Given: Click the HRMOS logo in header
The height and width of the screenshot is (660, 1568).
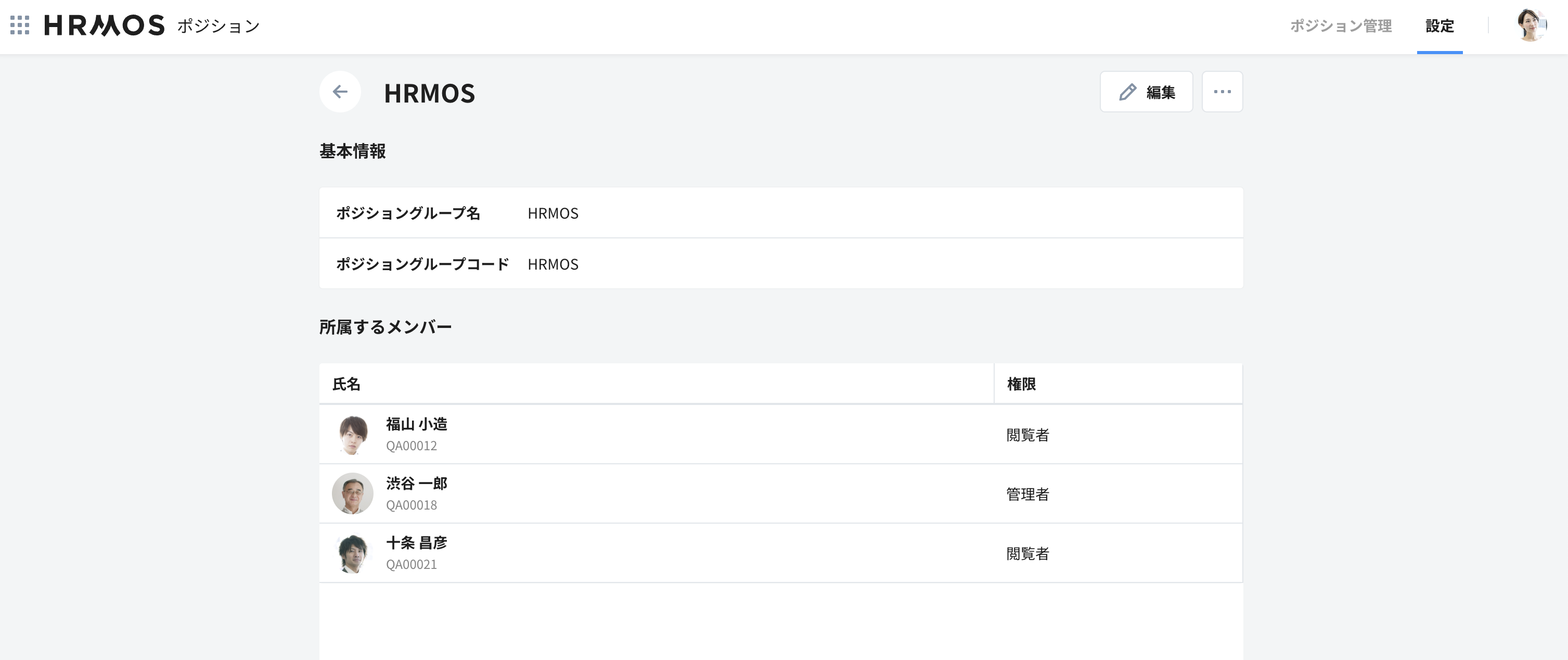Looking at the screenshot, I should click(x=104, y=25).
